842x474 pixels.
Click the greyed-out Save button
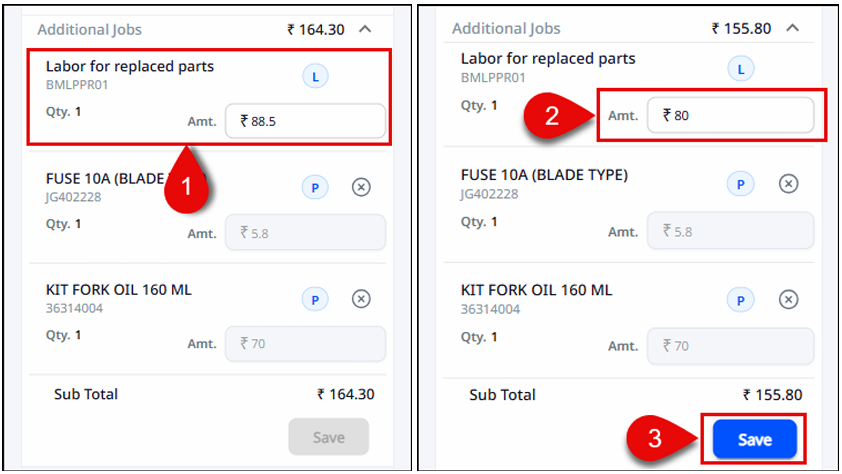coord(328,437)
